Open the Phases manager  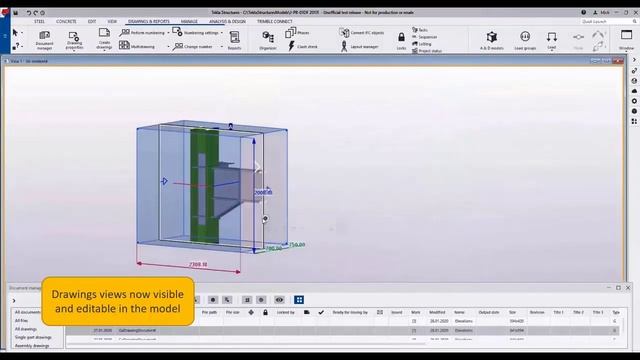tap(297, 32)
